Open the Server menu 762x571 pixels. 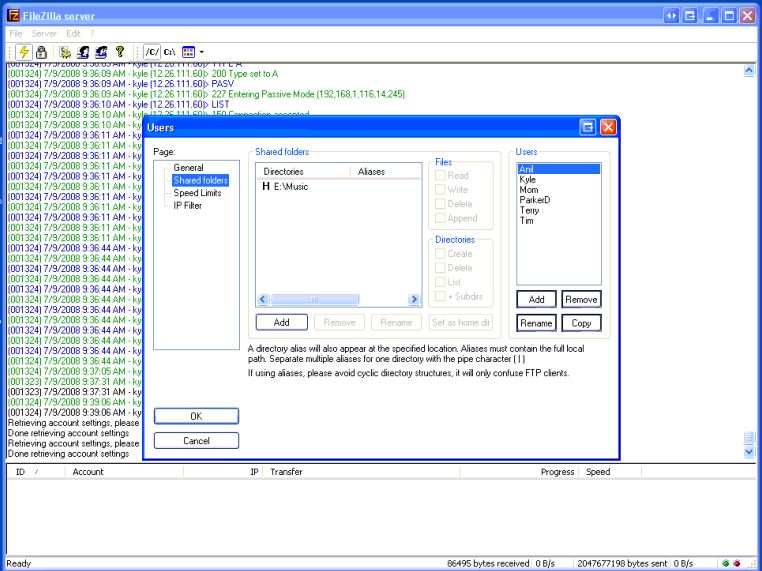44,33
